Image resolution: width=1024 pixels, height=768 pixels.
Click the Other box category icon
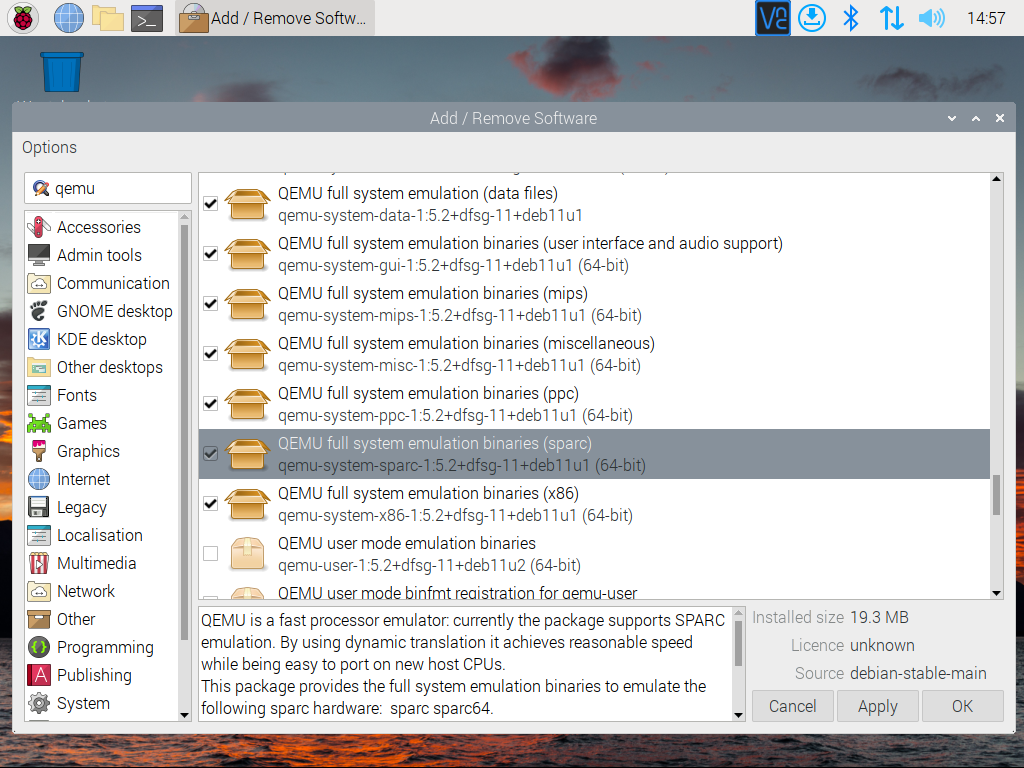pos(39,619)
